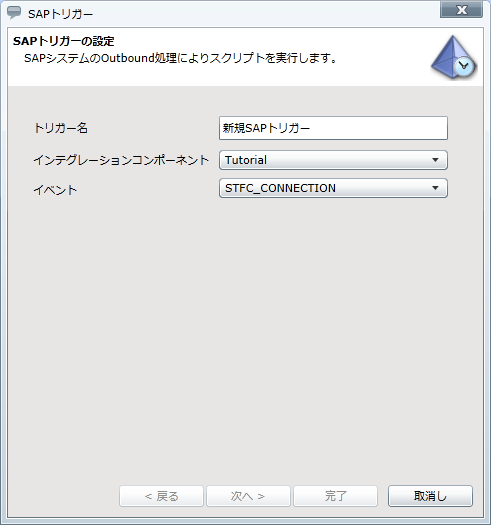Click the arrow on the Tutorial combo box
The width and height of the screenshot is (491, 525).
[435, 160]
